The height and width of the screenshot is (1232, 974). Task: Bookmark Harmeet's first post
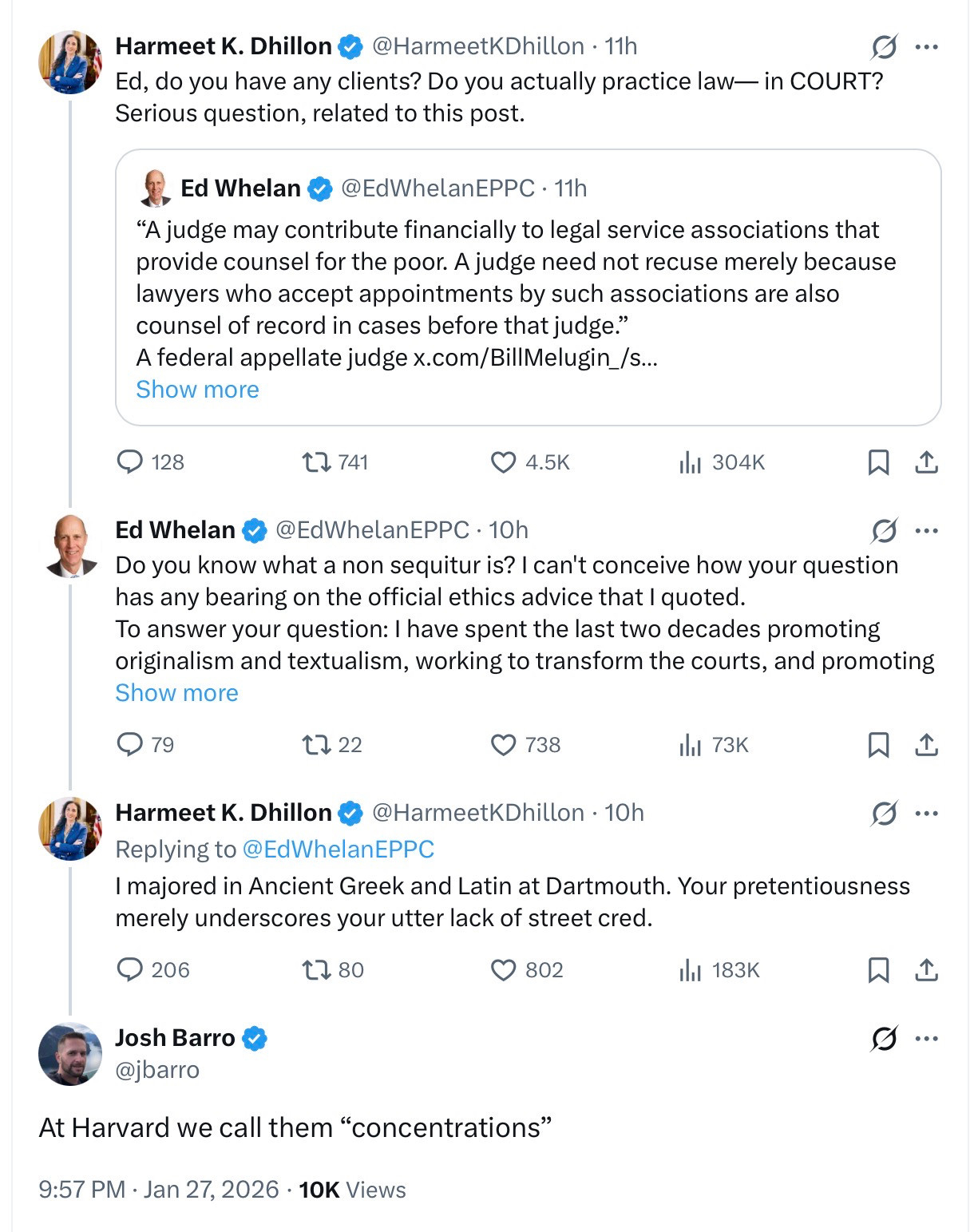pyautogui.click(x=878, y=462)
